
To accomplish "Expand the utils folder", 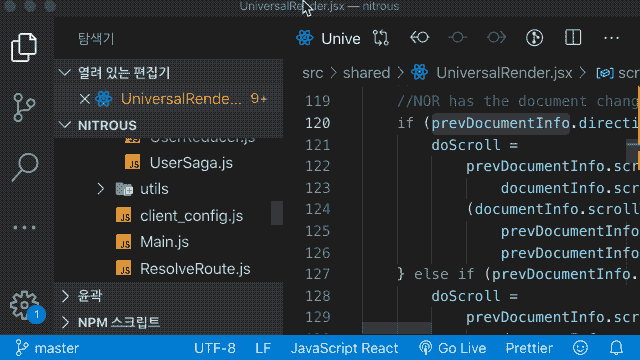I will point(101,189).
